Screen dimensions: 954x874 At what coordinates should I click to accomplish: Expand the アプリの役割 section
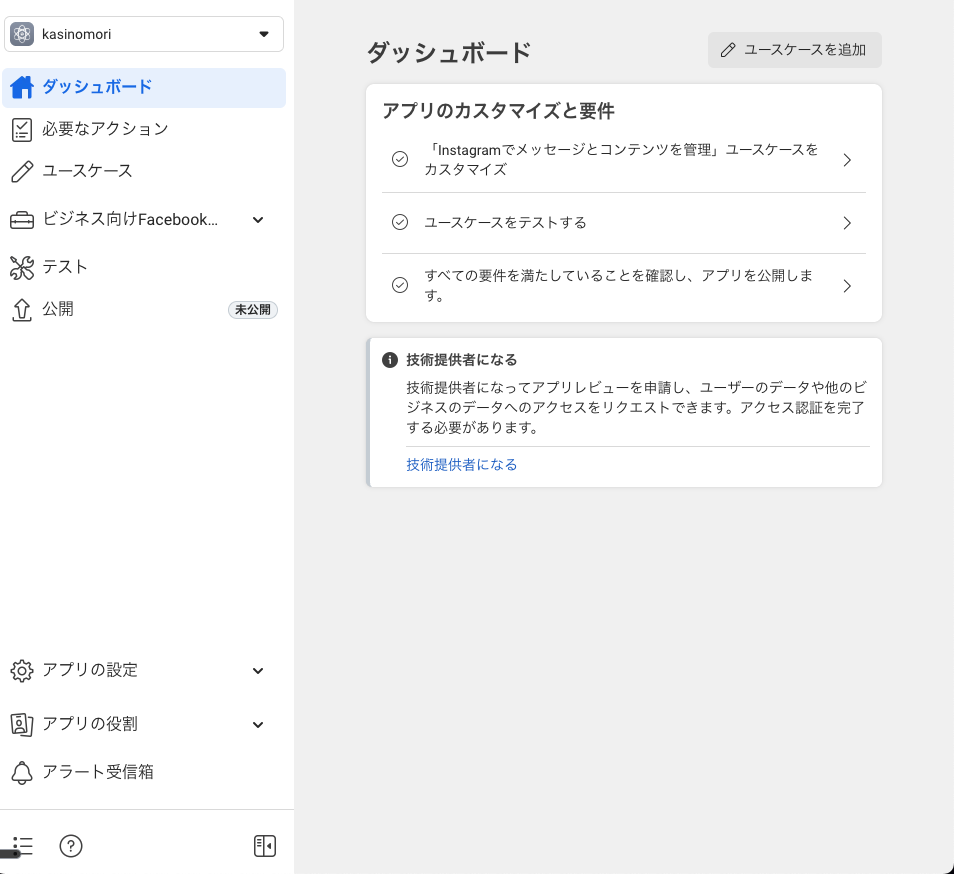(x=258, y=724)
